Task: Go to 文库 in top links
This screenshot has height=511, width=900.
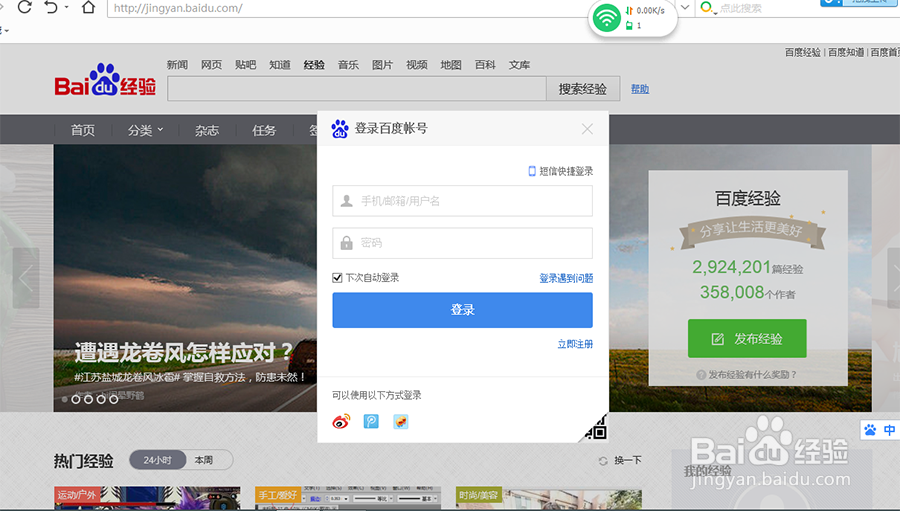Action: tap(519, 65)
